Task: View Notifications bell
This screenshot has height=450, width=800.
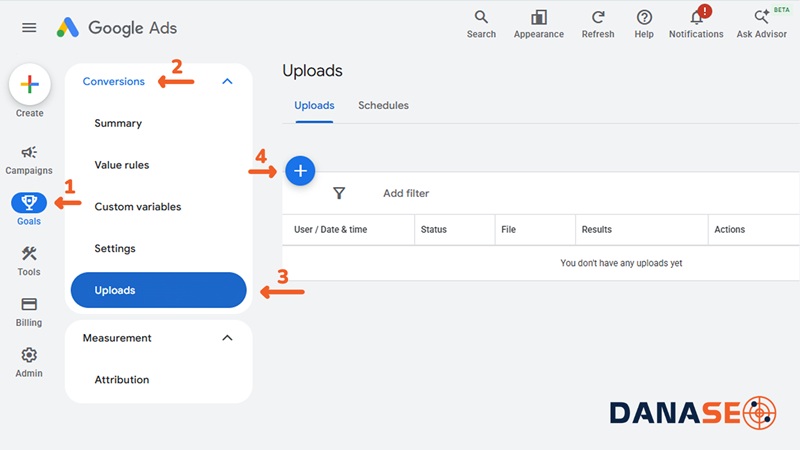Action: click(696, 24)
